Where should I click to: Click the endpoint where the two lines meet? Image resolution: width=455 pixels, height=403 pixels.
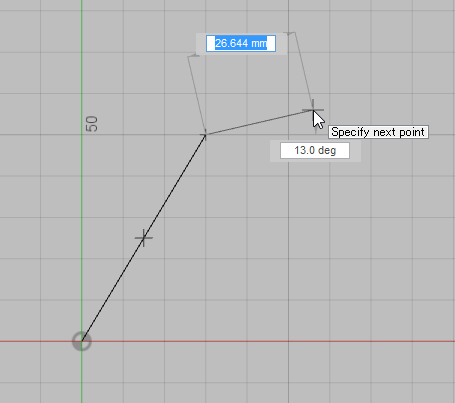(205, 135)
